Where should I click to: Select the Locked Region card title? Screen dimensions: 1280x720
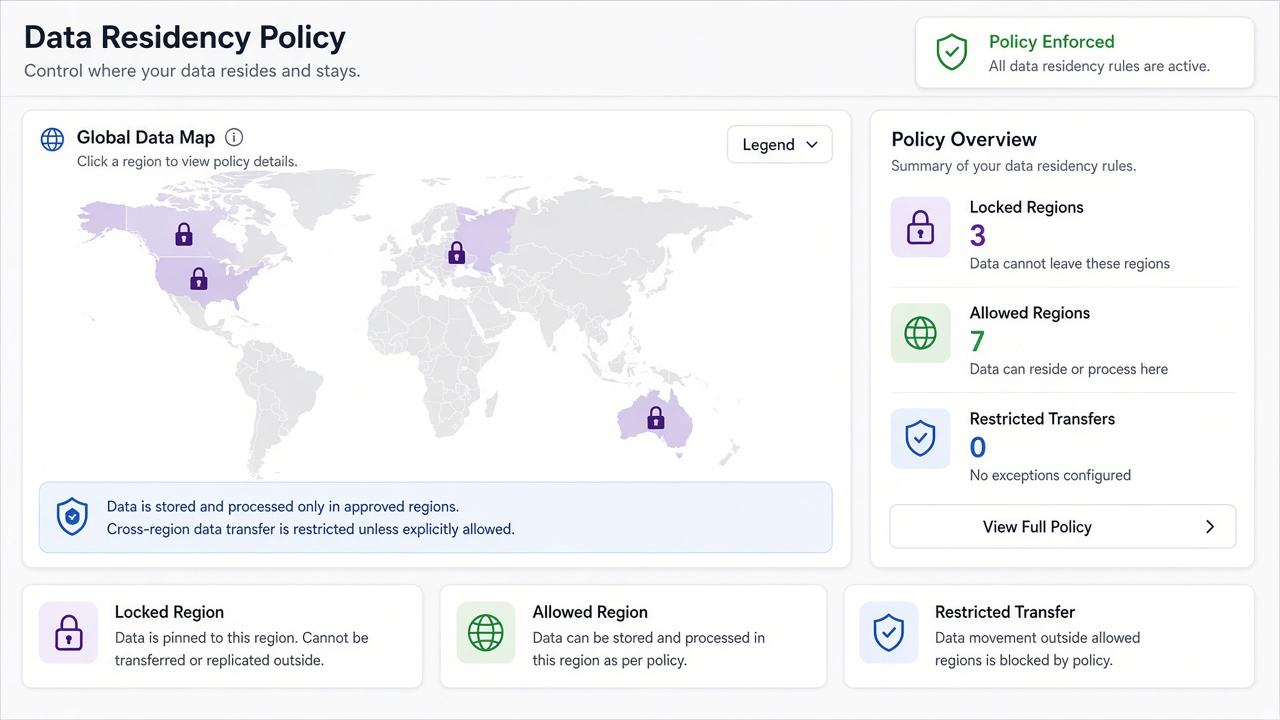point(169,612)
